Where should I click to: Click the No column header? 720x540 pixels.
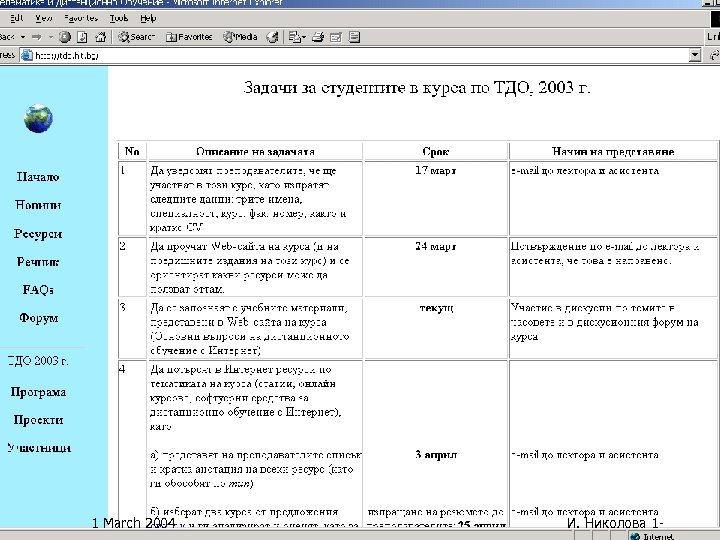tap(132, 152)
